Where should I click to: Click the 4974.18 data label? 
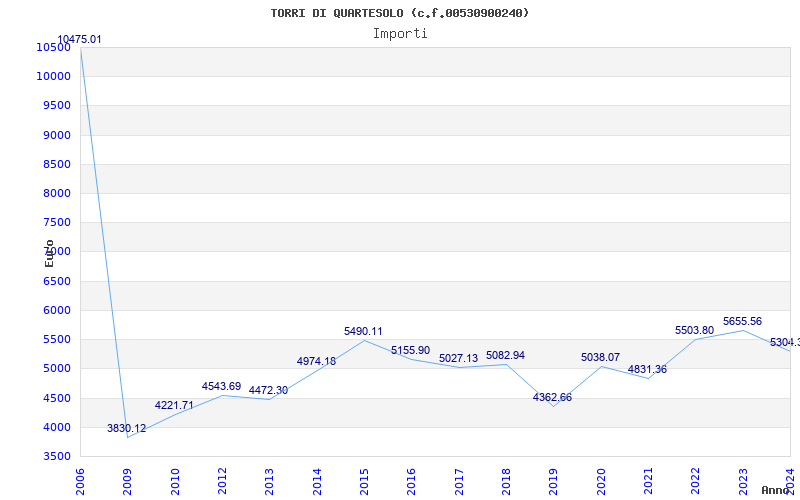click(316, 361)
